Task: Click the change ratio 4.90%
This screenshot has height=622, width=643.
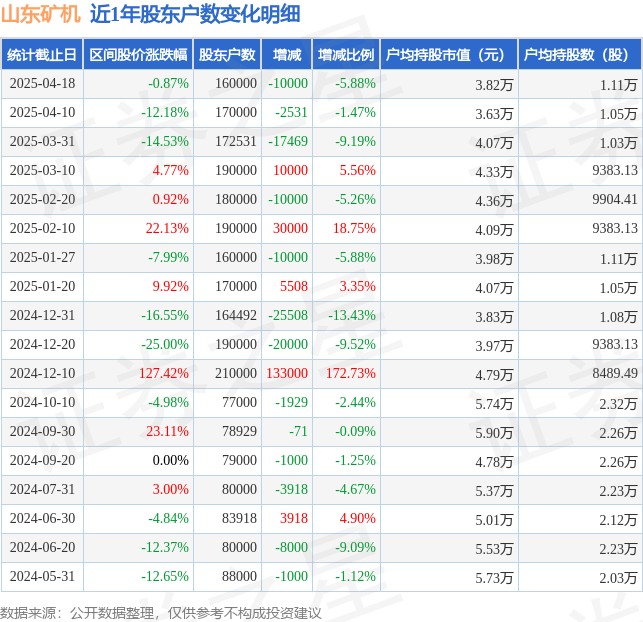Action: 358,518
